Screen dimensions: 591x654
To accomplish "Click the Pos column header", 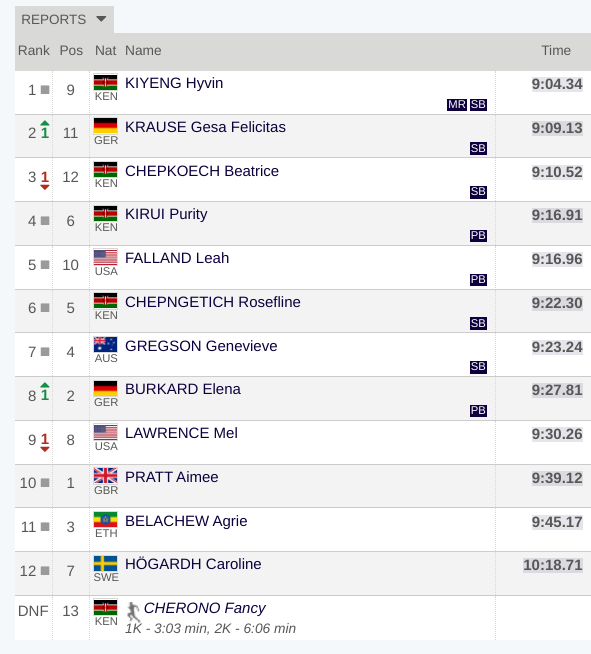I will tap(71, 50).
